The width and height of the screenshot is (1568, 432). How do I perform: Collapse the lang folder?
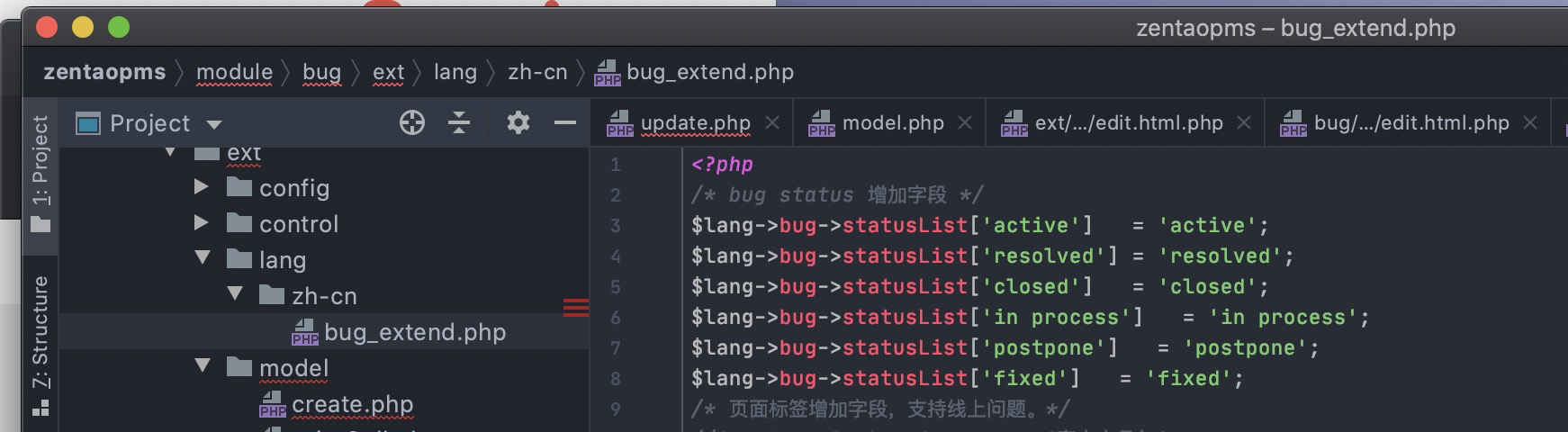tap(203, 258)
